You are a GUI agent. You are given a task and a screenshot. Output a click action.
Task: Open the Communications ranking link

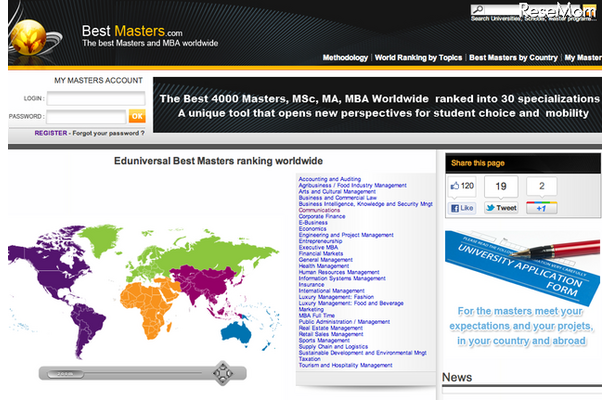pyautogui.click(x=319, y=210)
